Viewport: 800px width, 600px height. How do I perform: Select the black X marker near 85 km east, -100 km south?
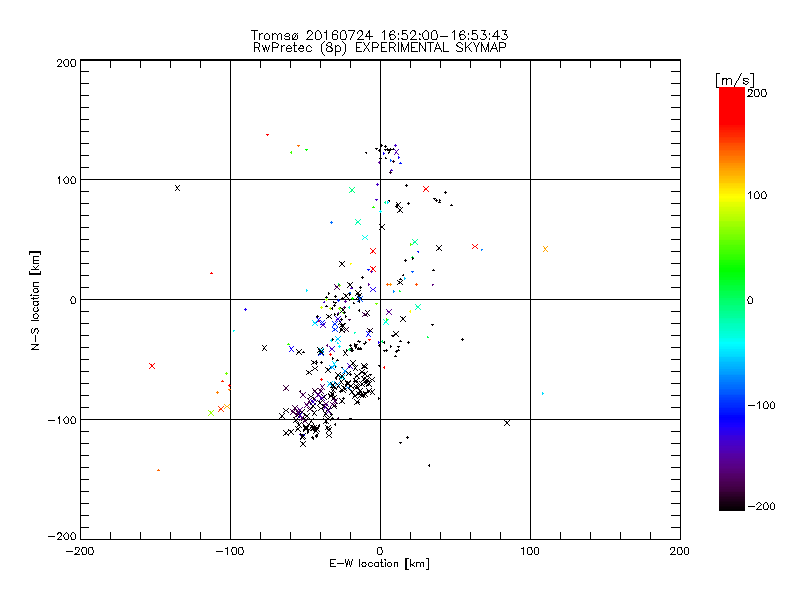coord(507,423)
